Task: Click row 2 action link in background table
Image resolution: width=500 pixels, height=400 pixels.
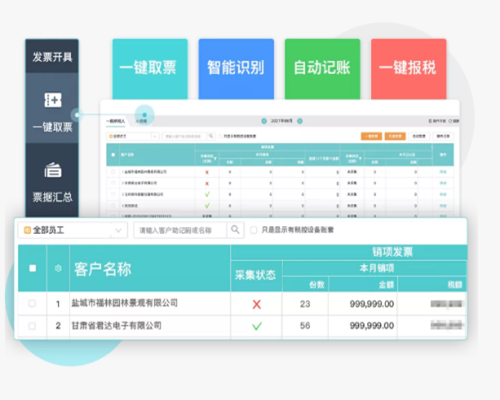Action: (443, 183)
